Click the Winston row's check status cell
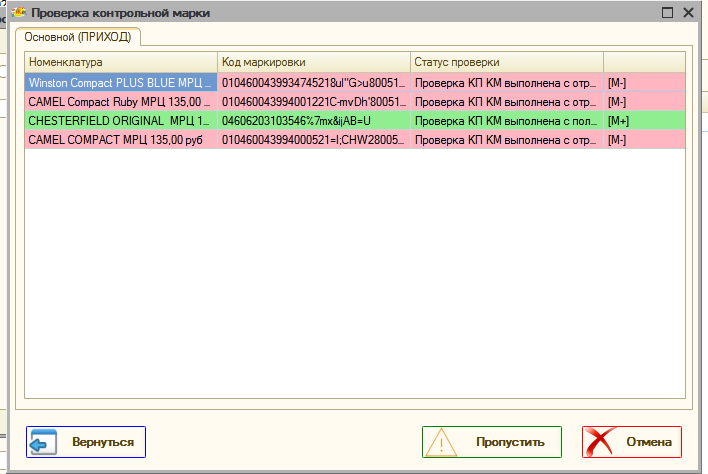This screenshot has height=474, width=708. (507, 83)
